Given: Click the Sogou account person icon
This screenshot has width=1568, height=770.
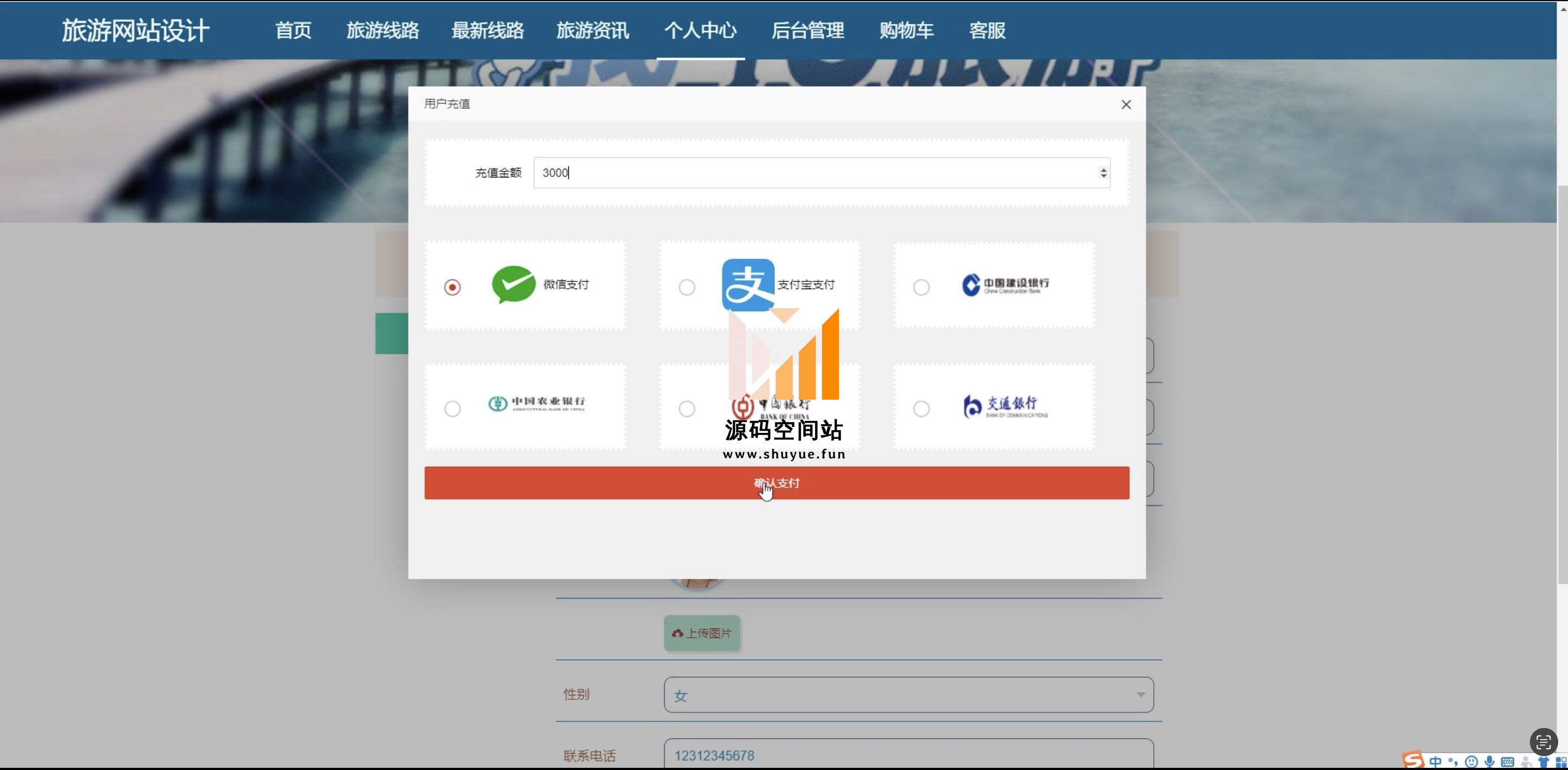Looking at the screenshot, I should click(x=1526, y=762).
